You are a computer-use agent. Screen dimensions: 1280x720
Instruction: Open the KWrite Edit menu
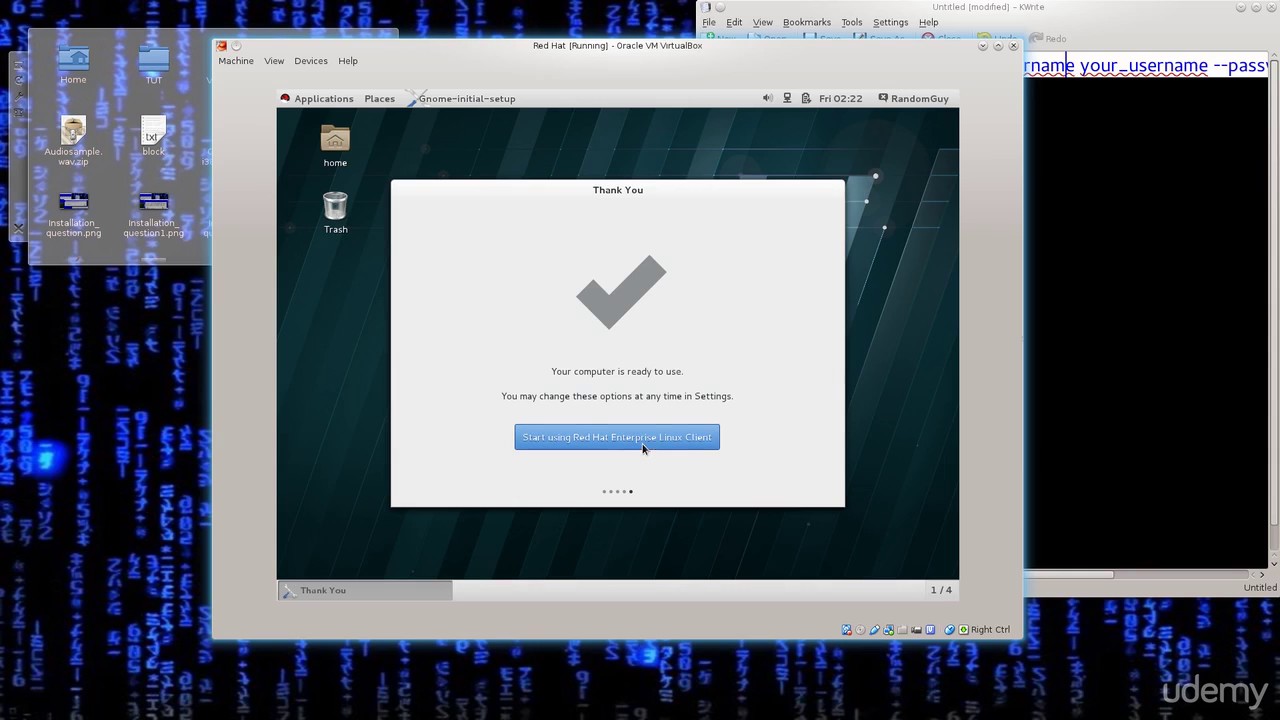click(x=734, y=22)
